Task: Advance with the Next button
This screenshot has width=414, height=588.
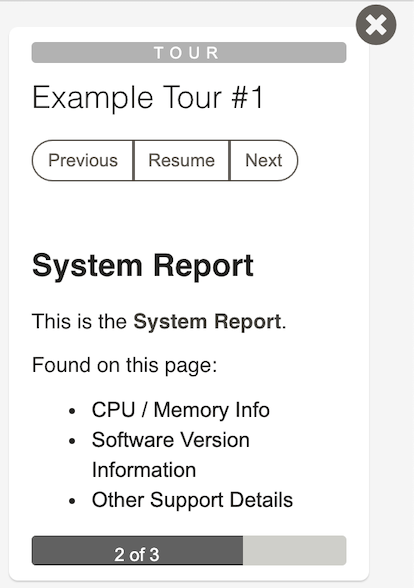Action: click(x=264, y=160)
